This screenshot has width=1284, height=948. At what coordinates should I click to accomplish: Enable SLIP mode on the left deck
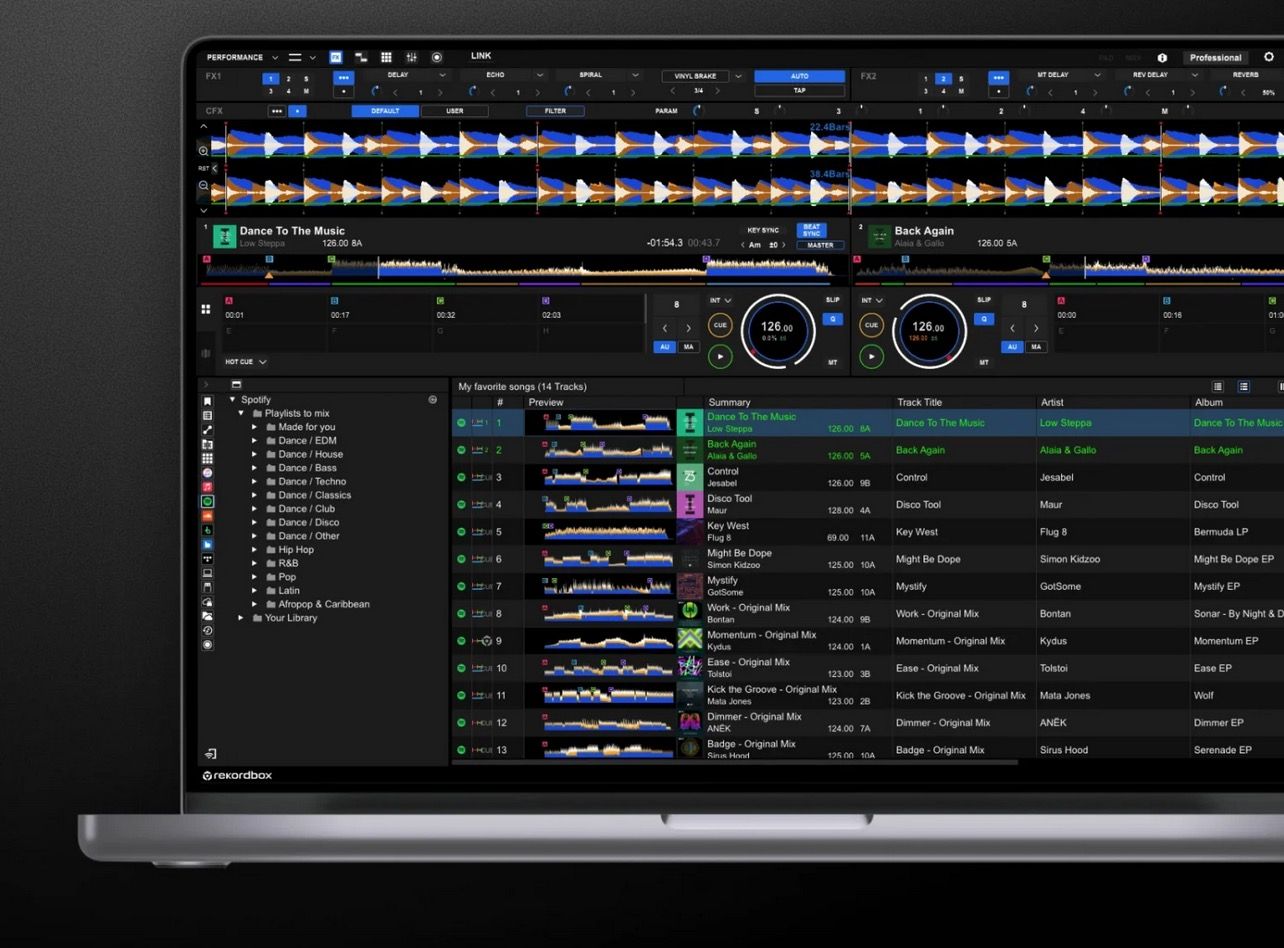(x=833, y=300)
